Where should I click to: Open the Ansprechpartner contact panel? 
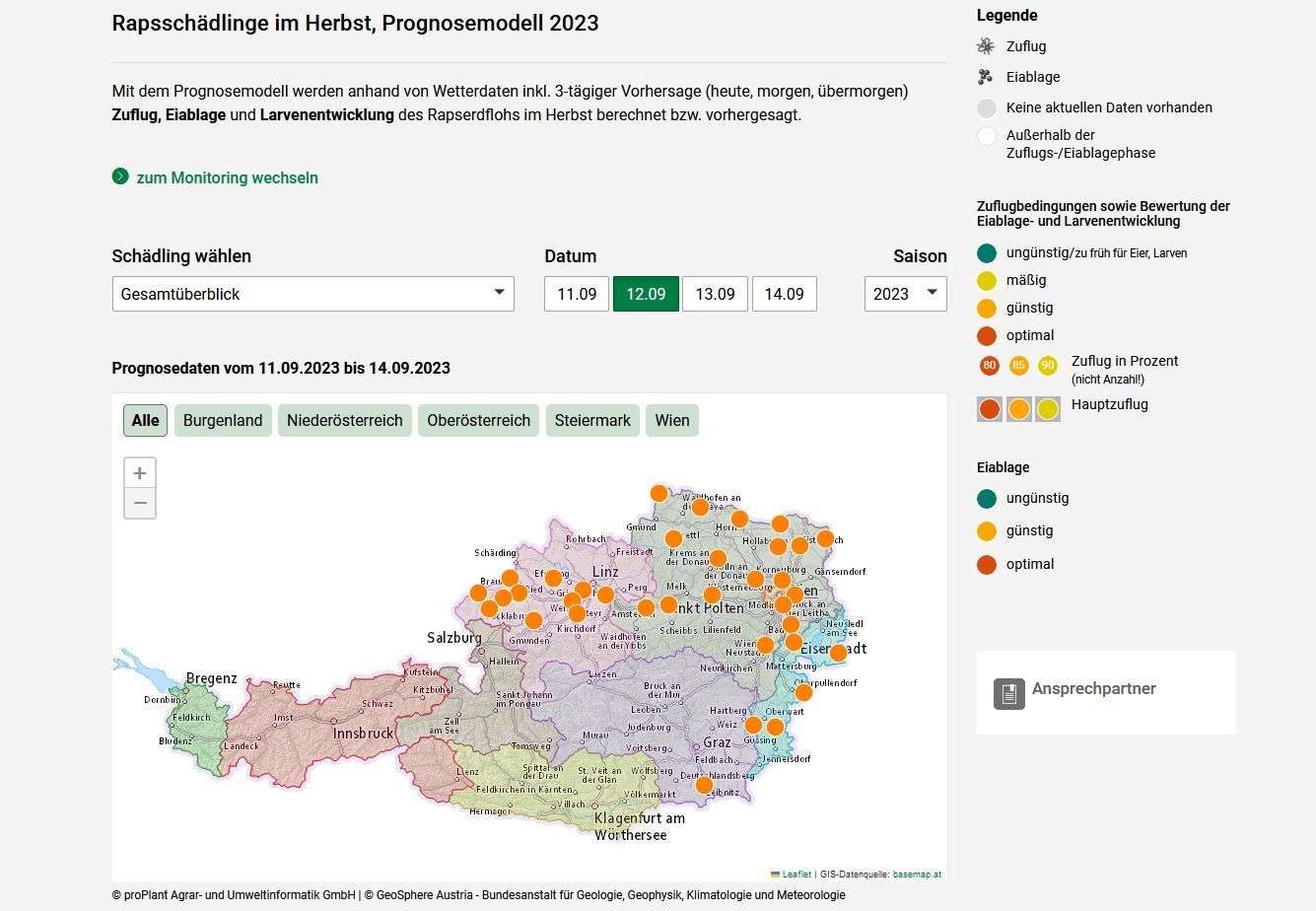click(1093, 689)
